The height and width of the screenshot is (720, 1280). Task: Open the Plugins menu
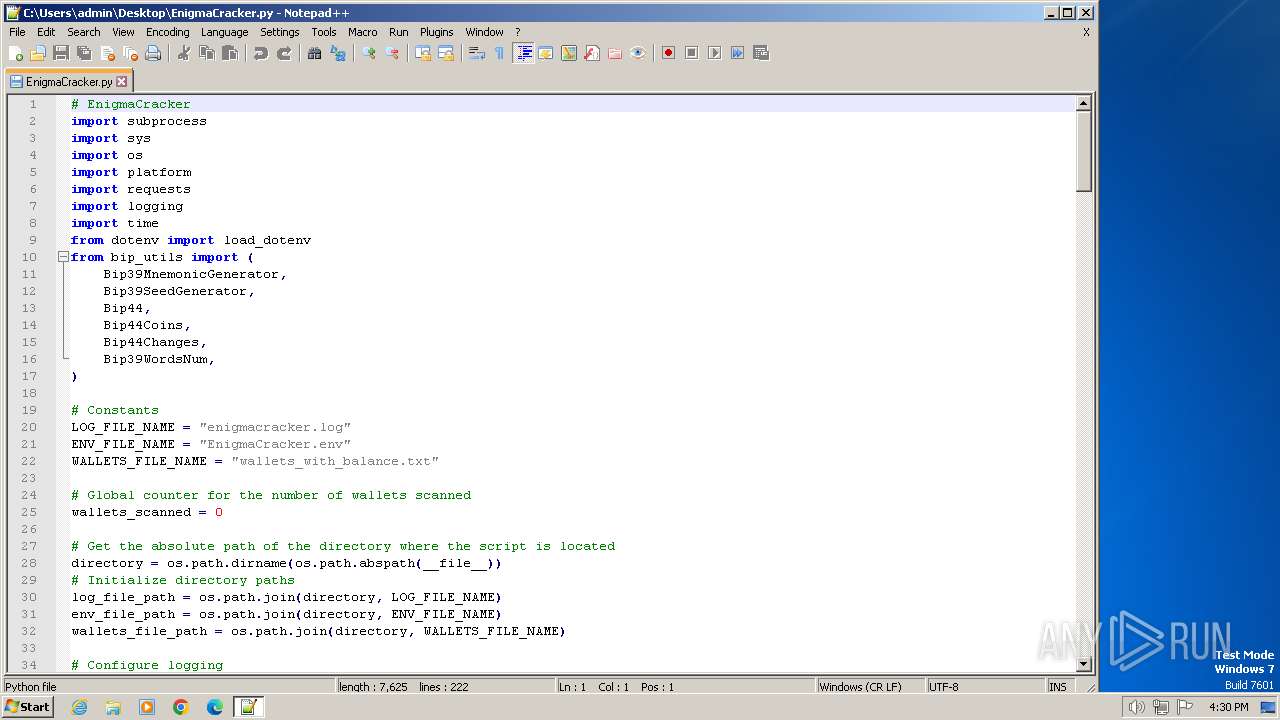[437, 32]
